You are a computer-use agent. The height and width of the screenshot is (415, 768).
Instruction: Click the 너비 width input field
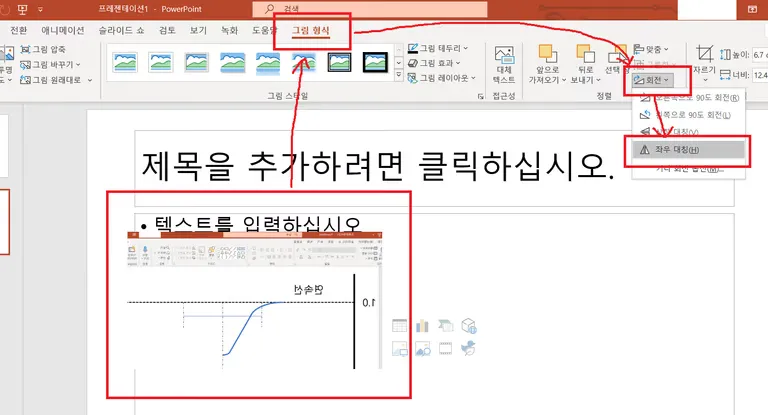(x=760, y=75)
